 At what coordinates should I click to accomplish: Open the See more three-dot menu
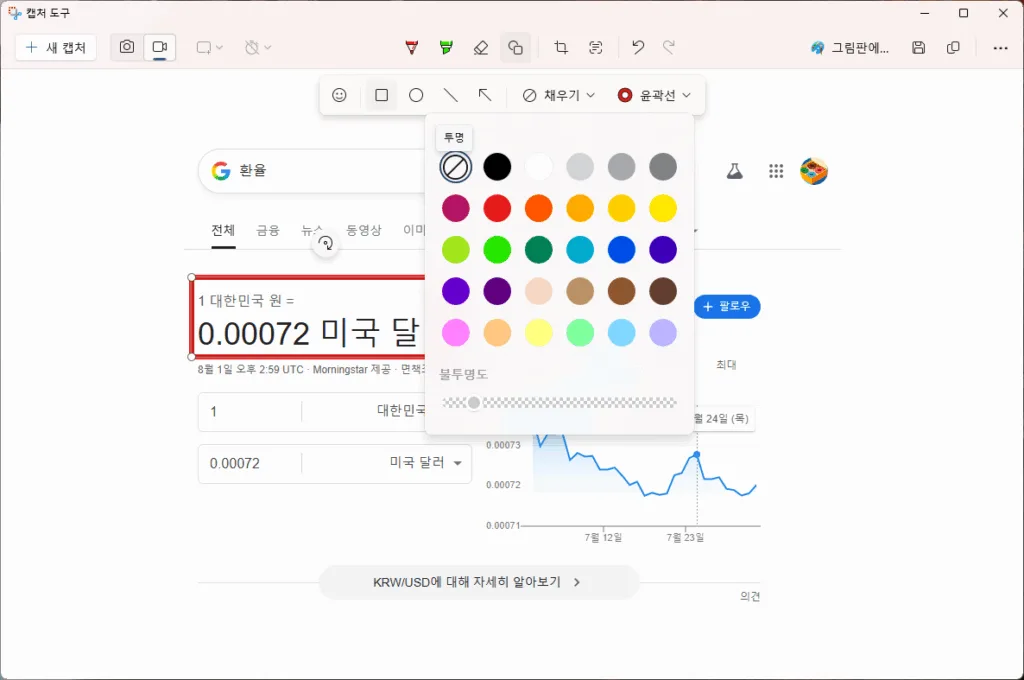pos(1000,48)
